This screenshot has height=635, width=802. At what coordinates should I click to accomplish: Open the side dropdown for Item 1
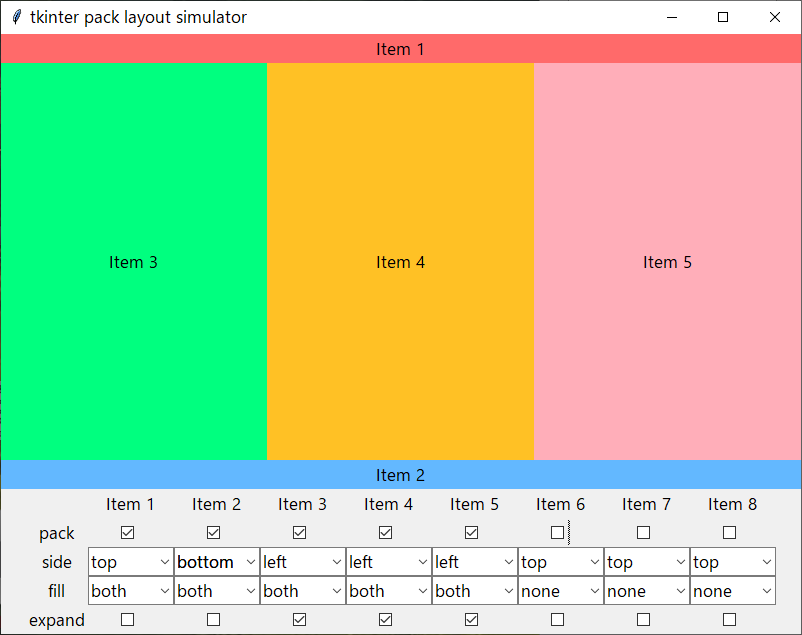pos(131,562)
